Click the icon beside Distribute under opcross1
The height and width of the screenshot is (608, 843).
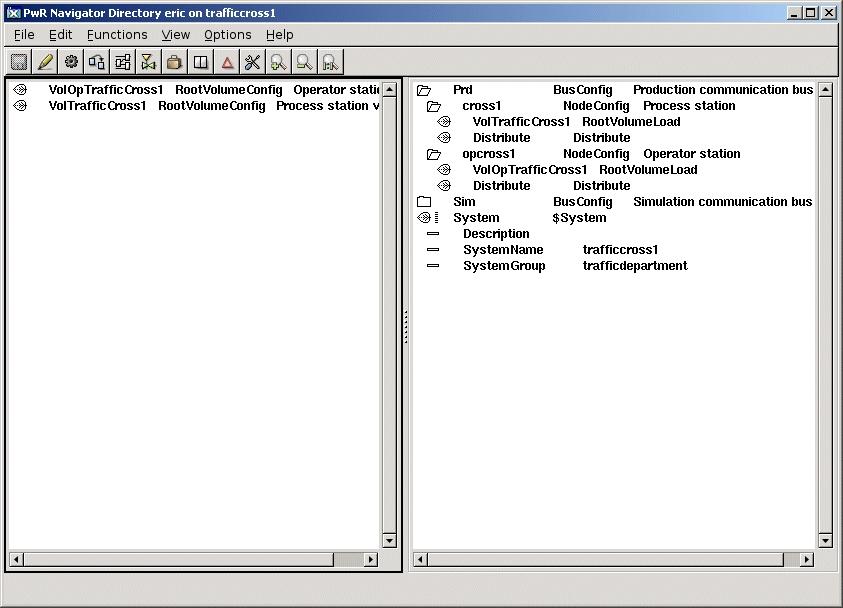pyautogui.click(x=444, y=185)
